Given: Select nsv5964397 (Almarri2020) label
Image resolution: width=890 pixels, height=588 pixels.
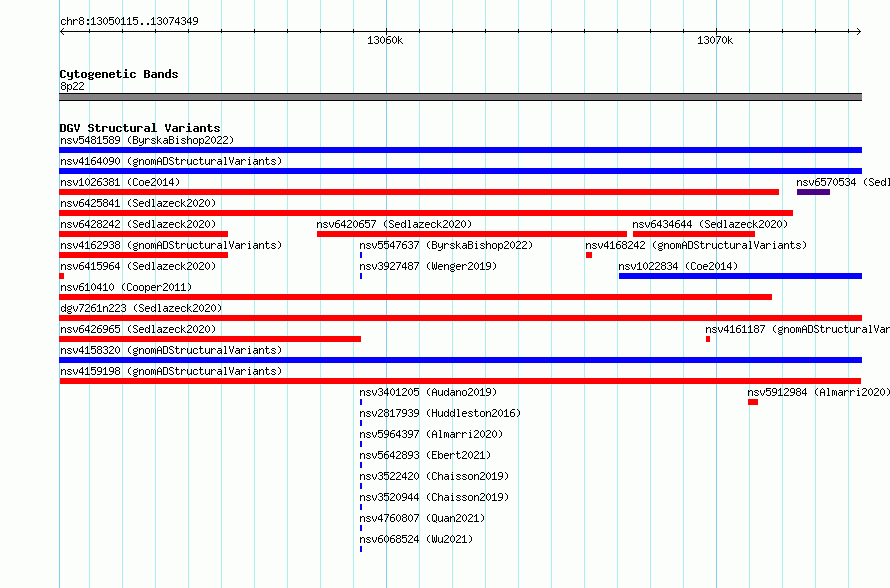Looking at the screenshot, I should 431,434.
